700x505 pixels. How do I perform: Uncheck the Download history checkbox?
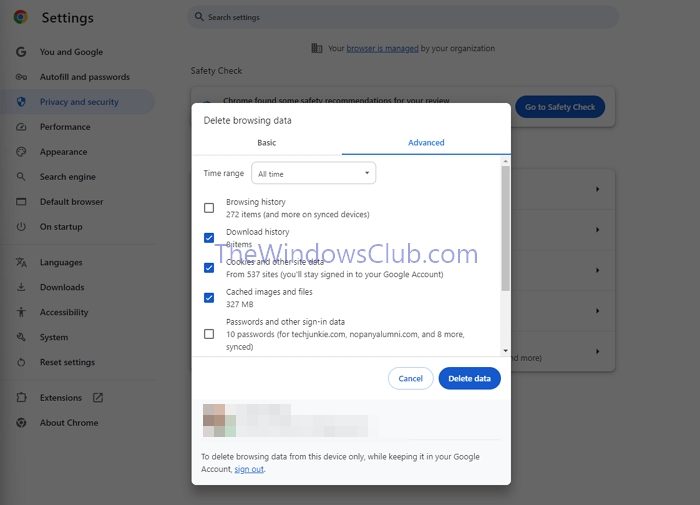pyautogui.click(x=209, y=238)
